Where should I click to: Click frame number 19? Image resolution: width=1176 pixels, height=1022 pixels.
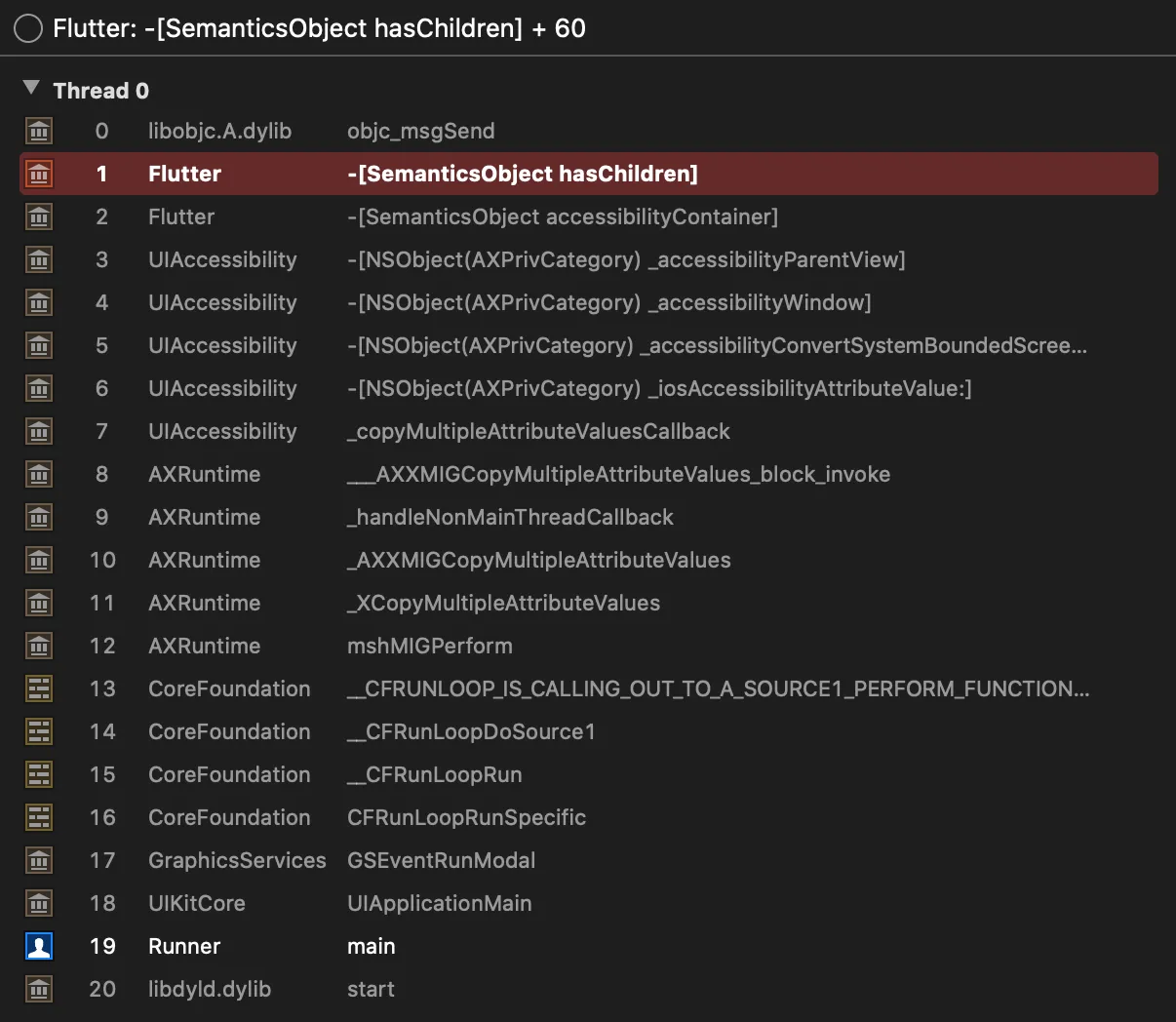pos(102,947)
